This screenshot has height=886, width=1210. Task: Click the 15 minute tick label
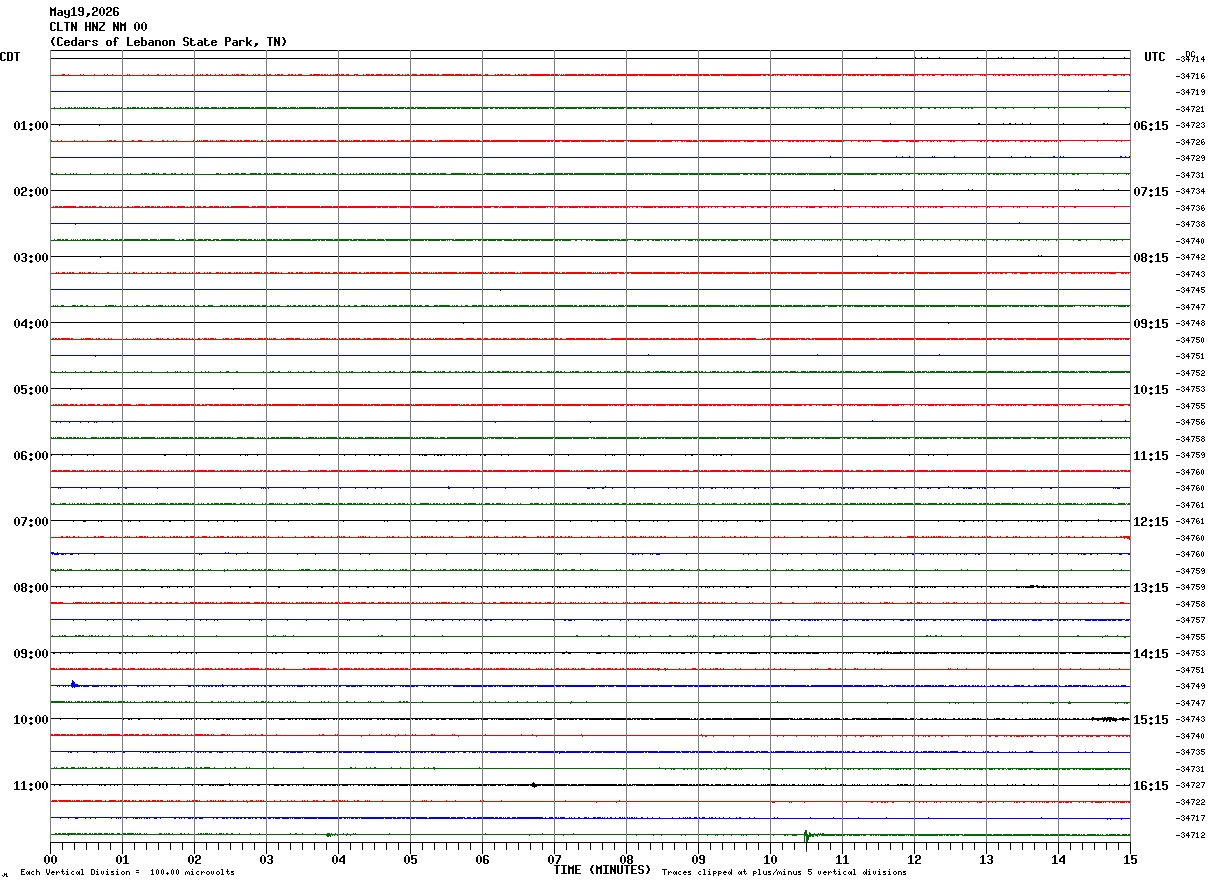pos(1129,859)
